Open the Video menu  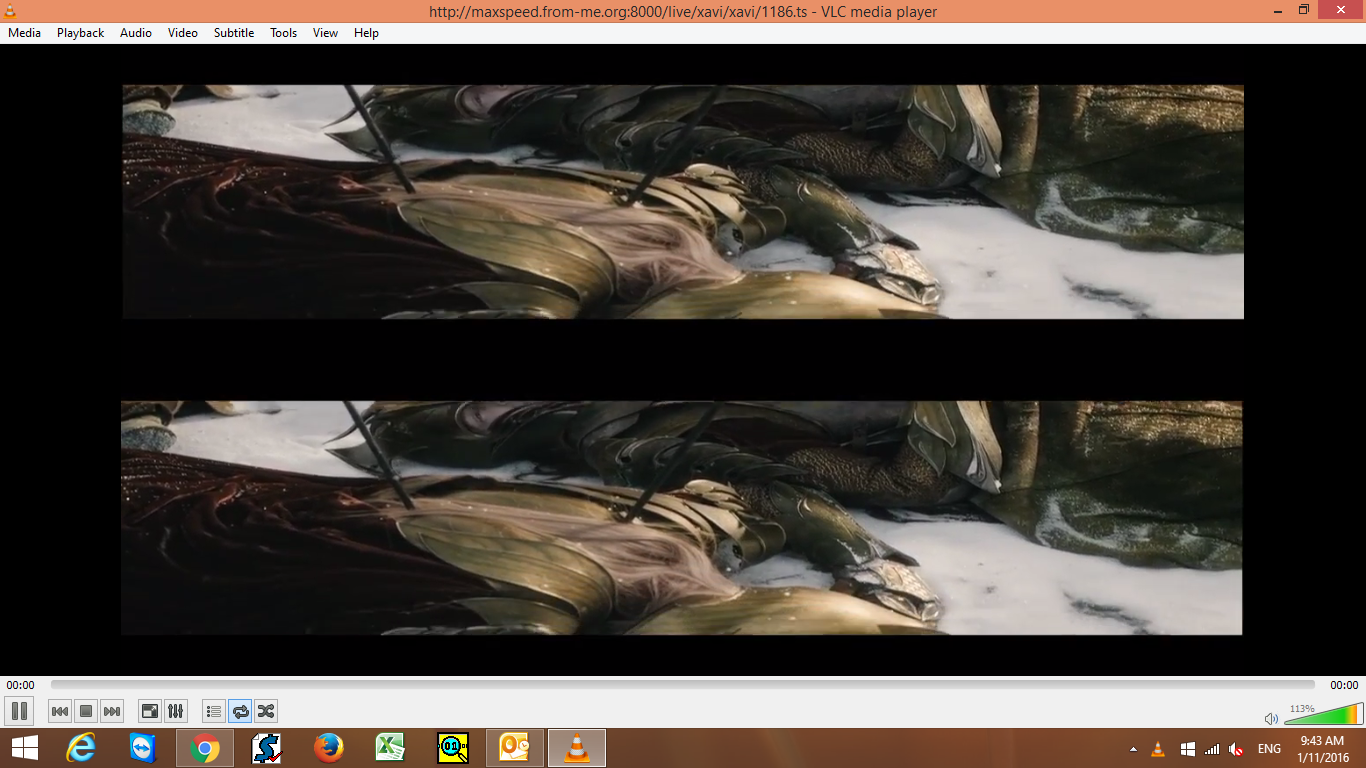pyautogui.click(x=183, y=33)
